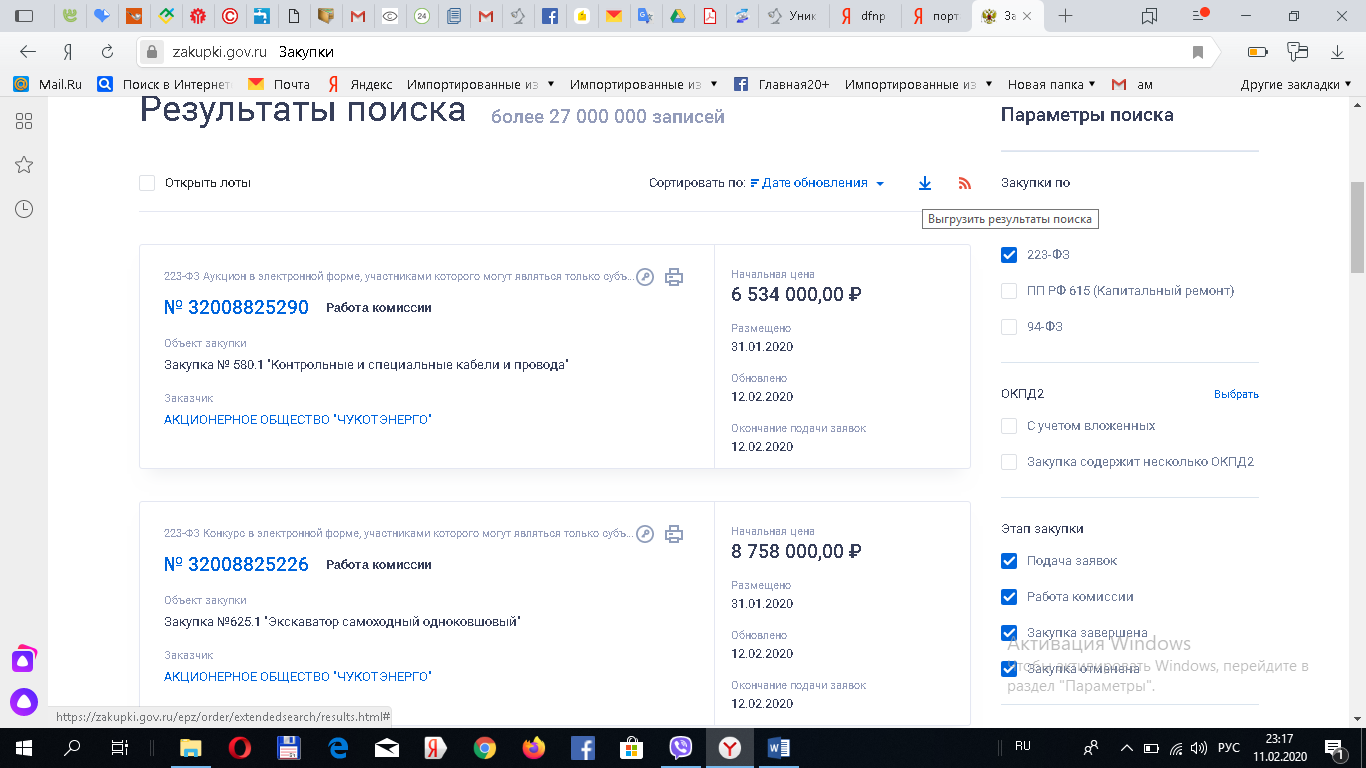Open the orange RSS feed icon
The image size is (1366, 768).
pyautogui.click(x=964, y=183)
